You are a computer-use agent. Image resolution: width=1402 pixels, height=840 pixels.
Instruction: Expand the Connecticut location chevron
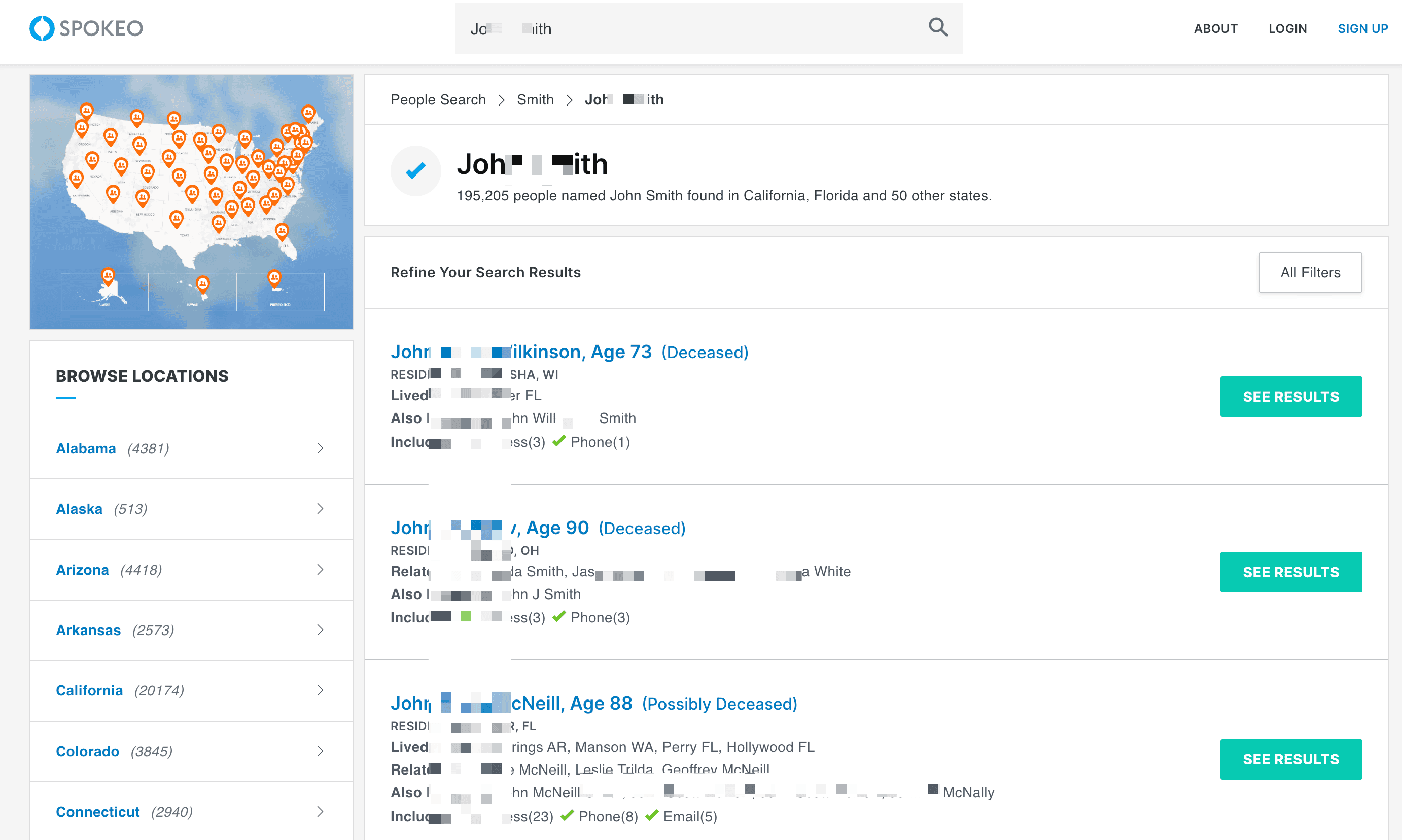tap(321, 811)
